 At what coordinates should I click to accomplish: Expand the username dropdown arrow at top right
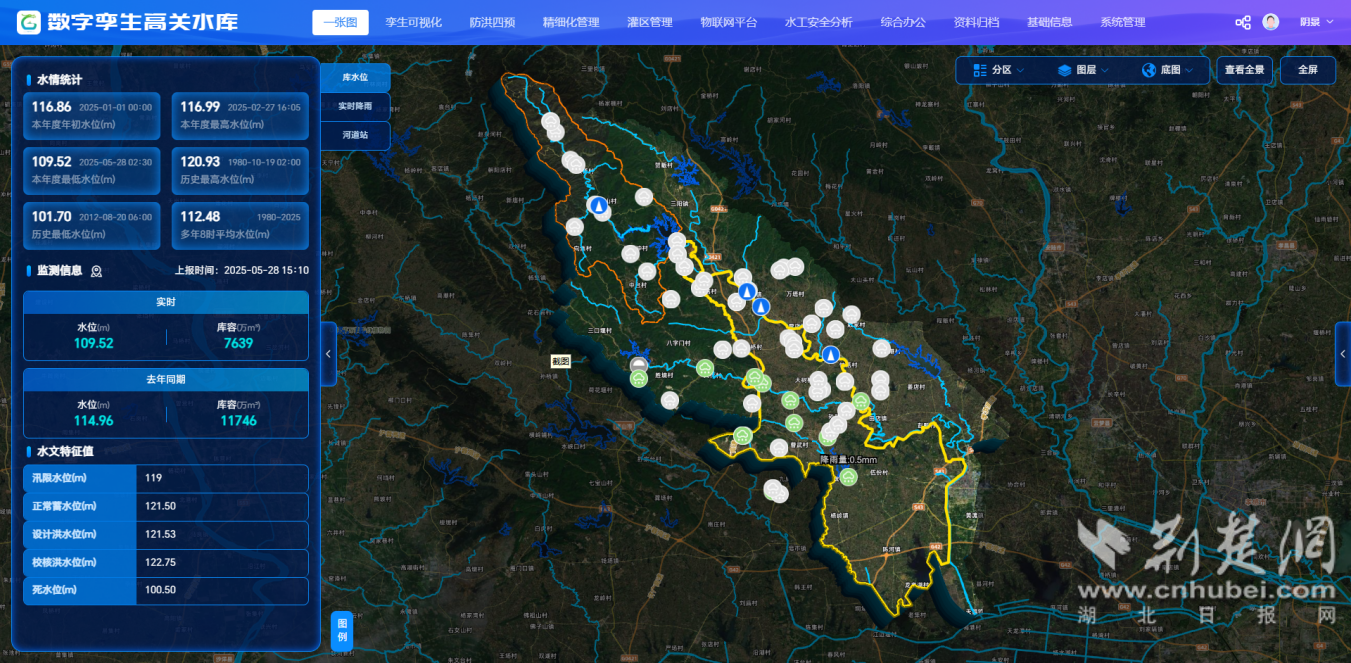pyautogui.click(x=1330, y=22)
